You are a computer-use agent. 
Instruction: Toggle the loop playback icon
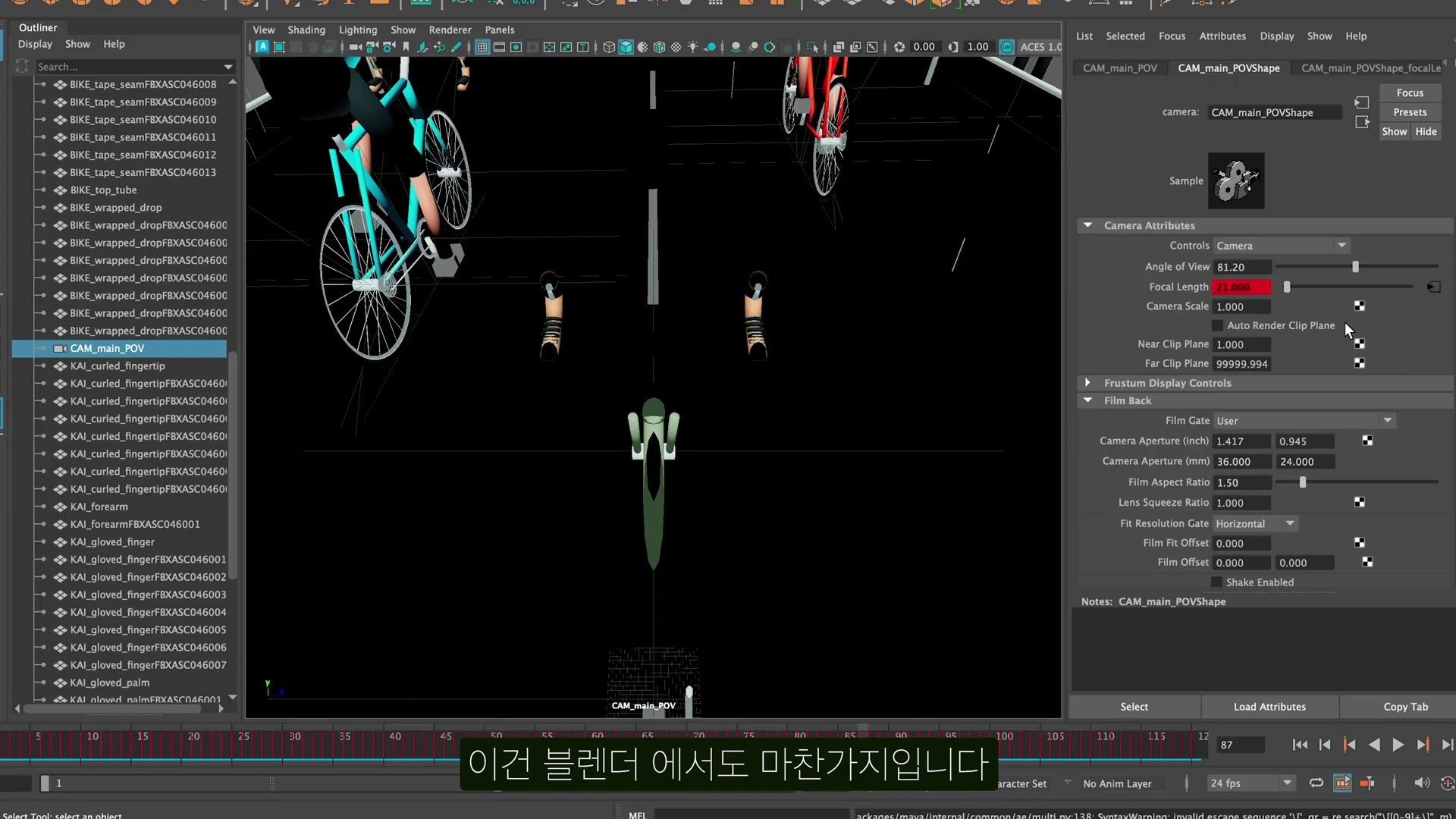[x=1316, y=783]
